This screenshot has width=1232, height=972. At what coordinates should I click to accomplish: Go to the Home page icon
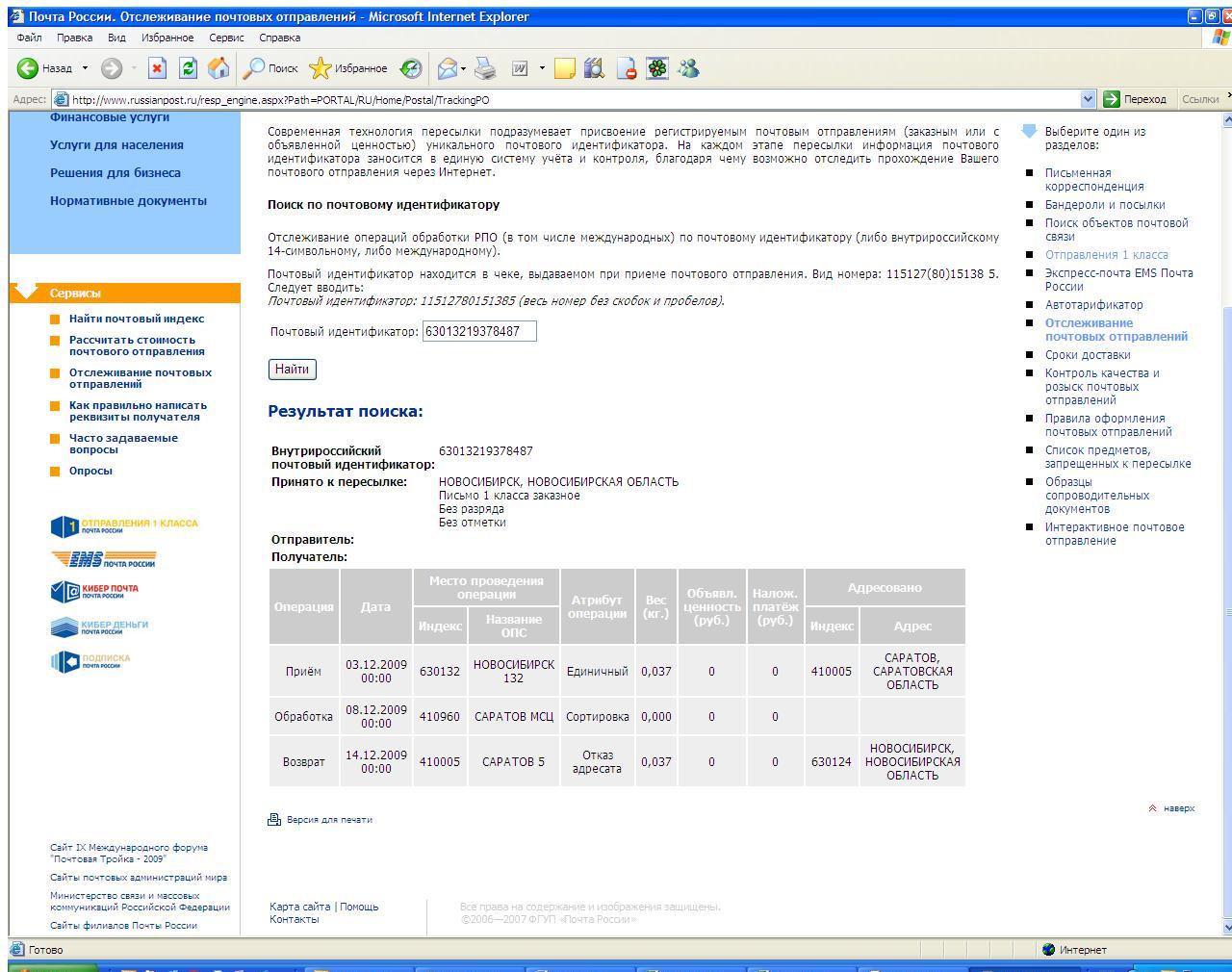pyautogui.click(x=218, y=68)
